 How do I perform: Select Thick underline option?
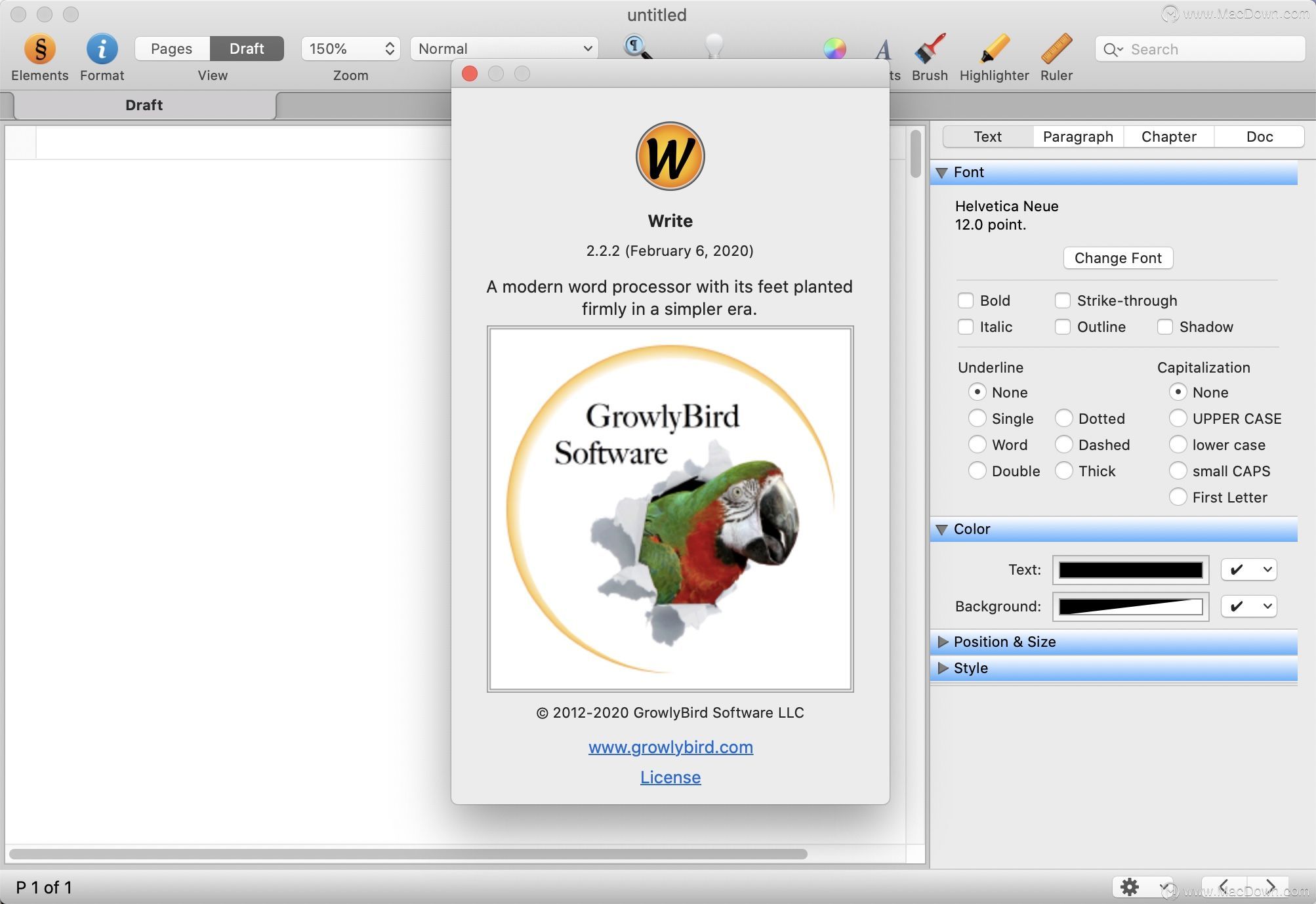click(1063, 471)
